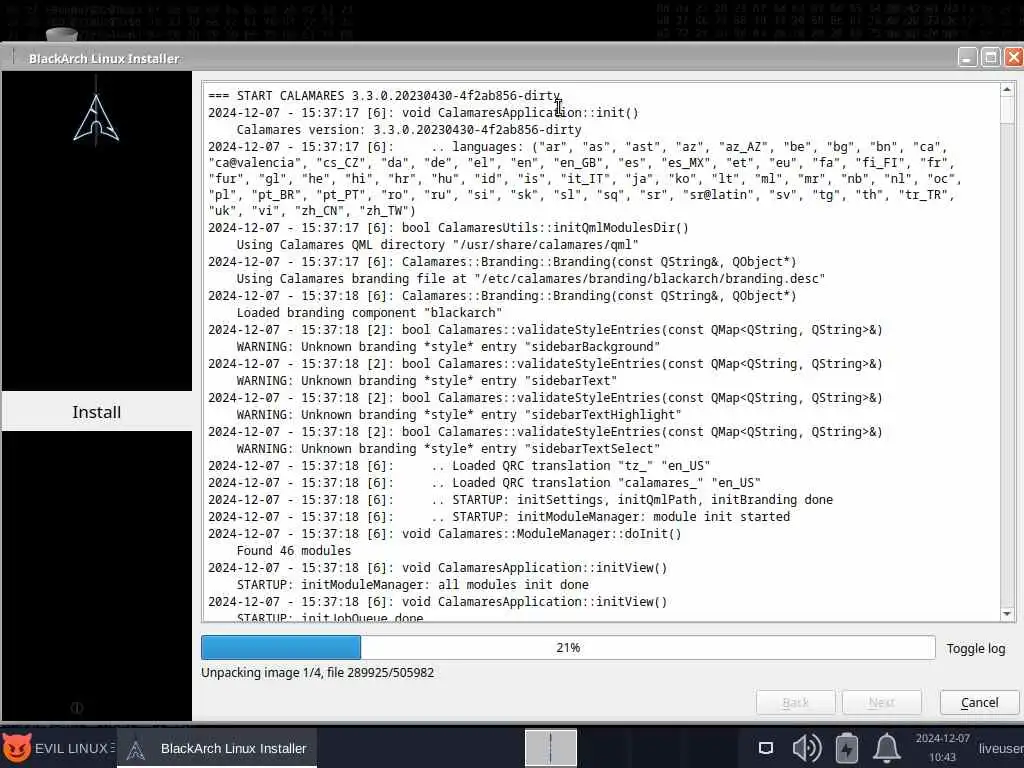Screen dimensions: 1024x768
Task: Click the 'Found 46 modules' log line
Action: click(294, 551)
